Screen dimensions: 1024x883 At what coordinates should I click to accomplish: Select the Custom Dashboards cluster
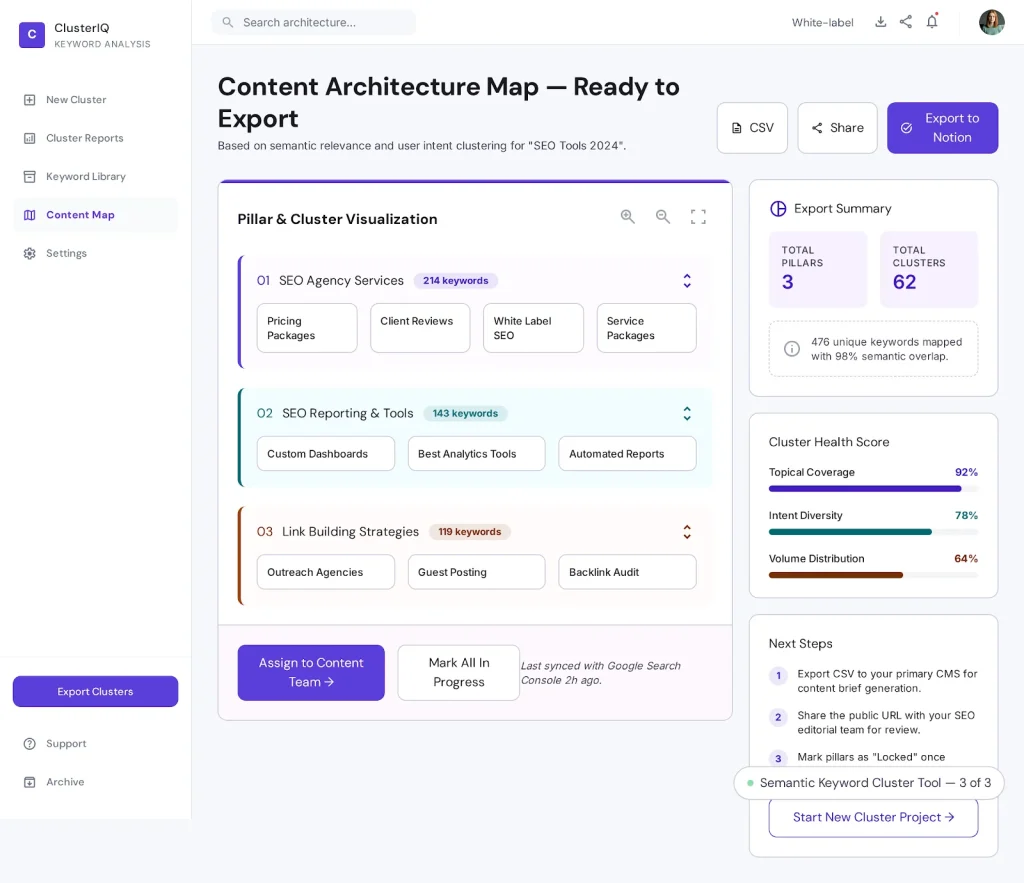click(326, 454)
